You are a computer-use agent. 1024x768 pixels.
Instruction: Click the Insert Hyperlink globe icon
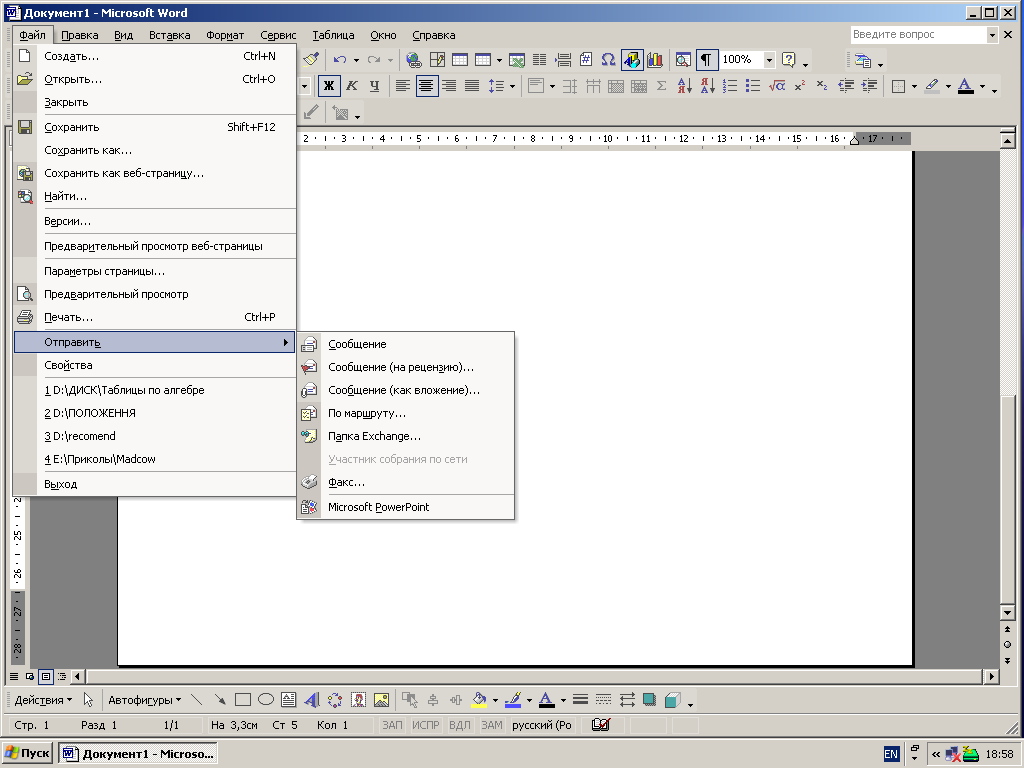[x=413, y=60]
